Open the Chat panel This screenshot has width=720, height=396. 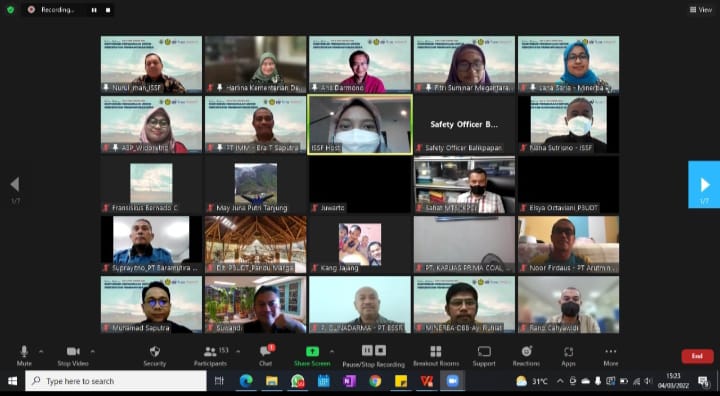265,356
